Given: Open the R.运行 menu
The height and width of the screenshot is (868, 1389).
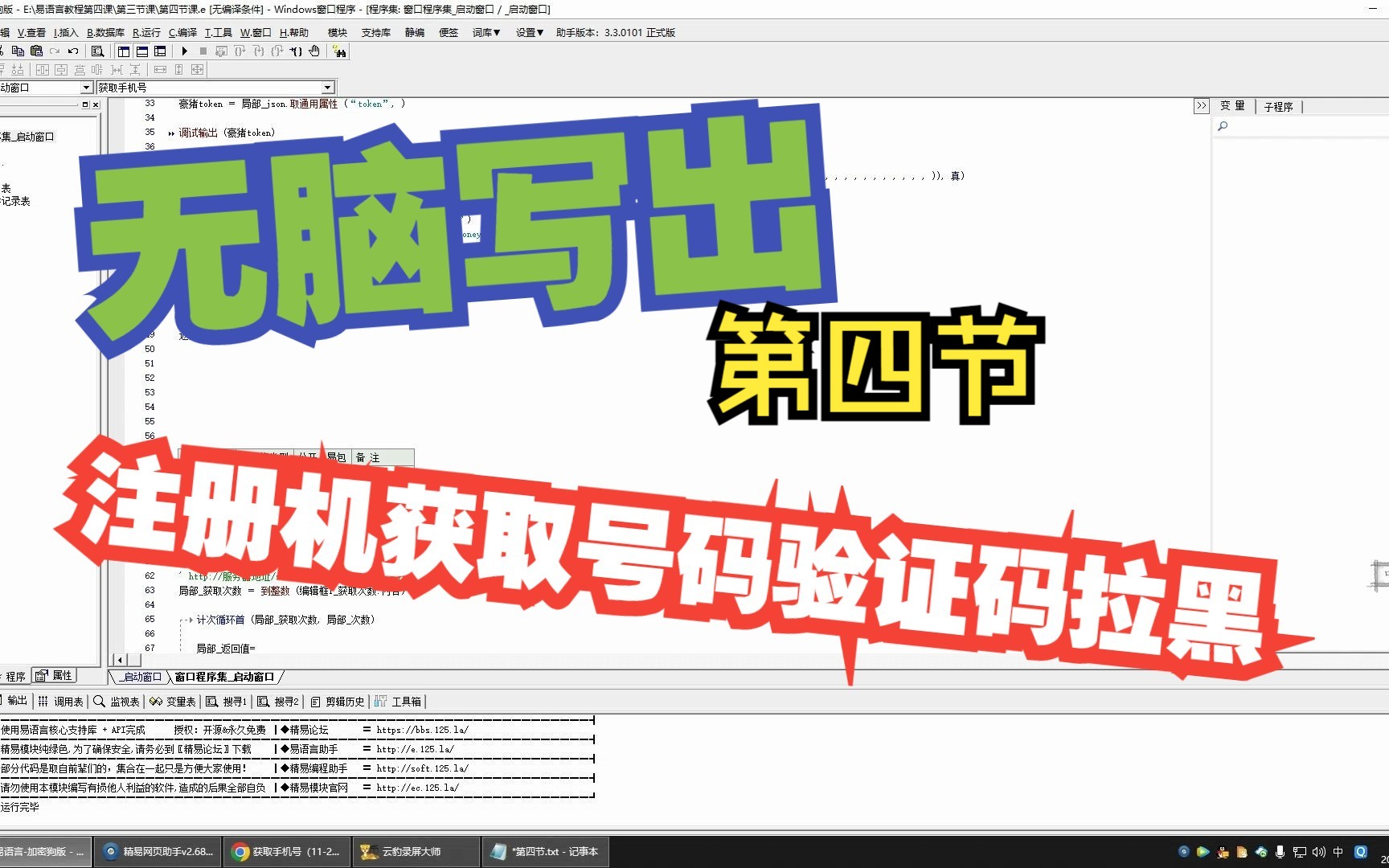Looking at the screenshot, I should [146, 33].
